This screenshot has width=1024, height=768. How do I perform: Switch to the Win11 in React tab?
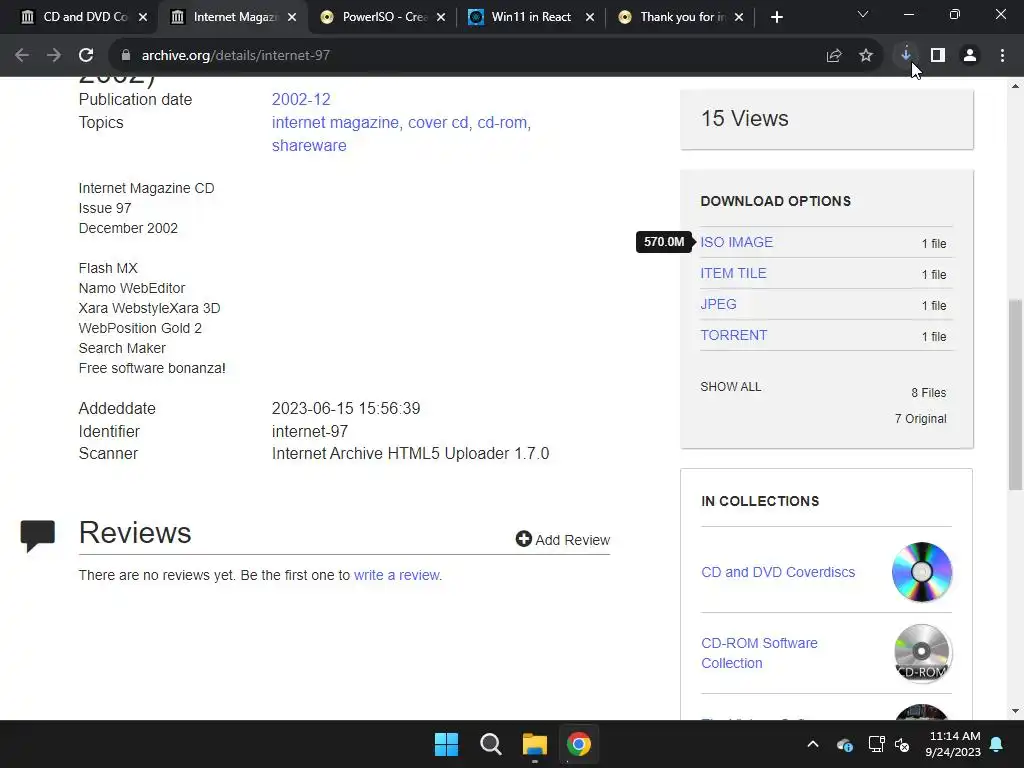(532, 17)
